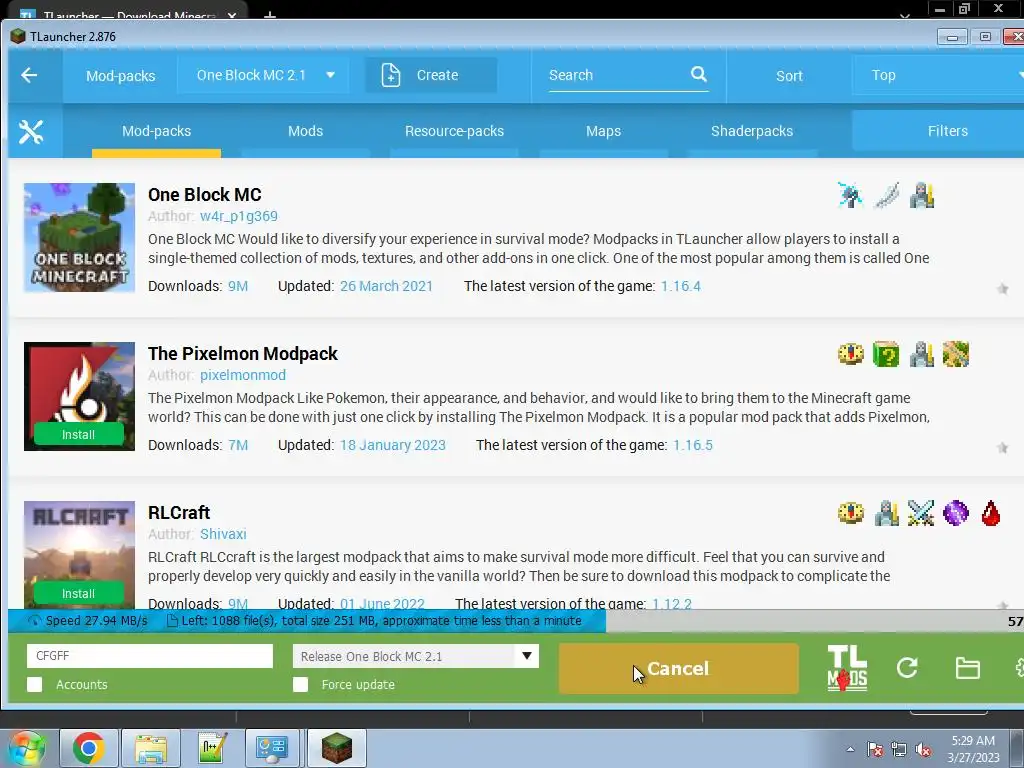
Task: Click the map category icon on Pixelmon row
Action: pyautogui.click(x=956, y=355)
